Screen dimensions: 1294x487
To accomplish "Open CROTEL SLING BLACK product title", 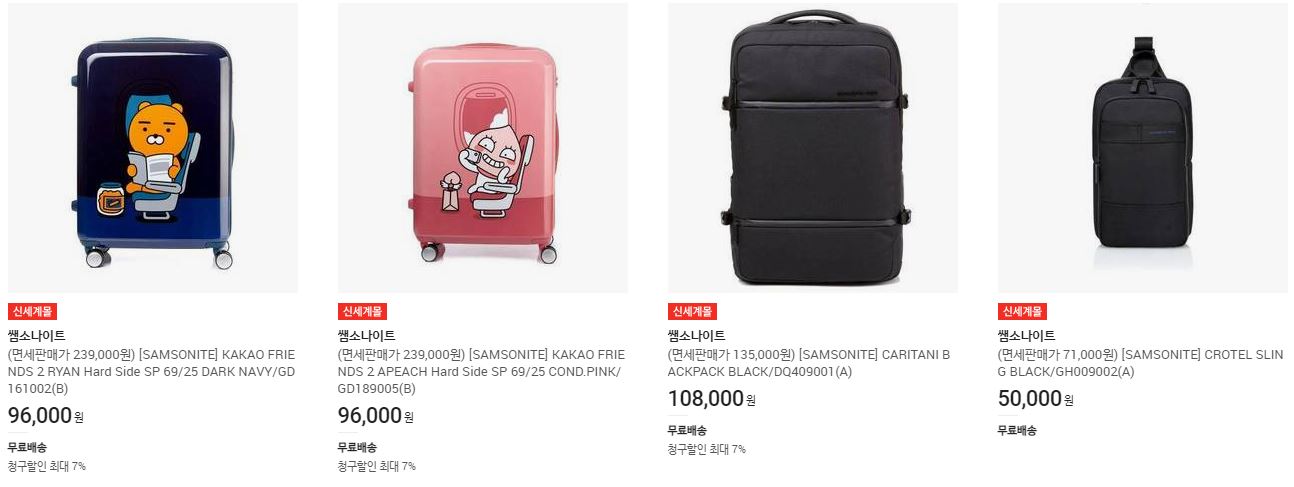I will click(x=1140, y=363).
